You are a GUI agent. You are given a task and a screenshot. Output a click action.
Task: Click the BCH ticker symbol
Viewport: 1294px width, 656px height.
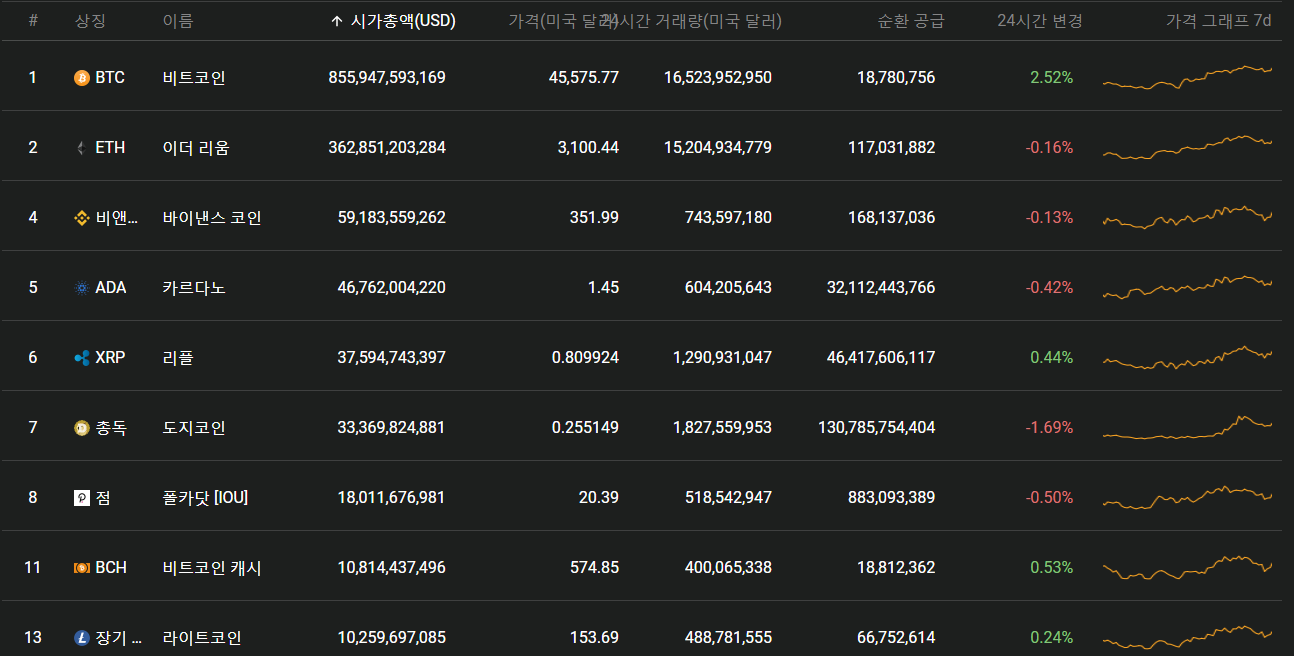[x=111, y=567]
